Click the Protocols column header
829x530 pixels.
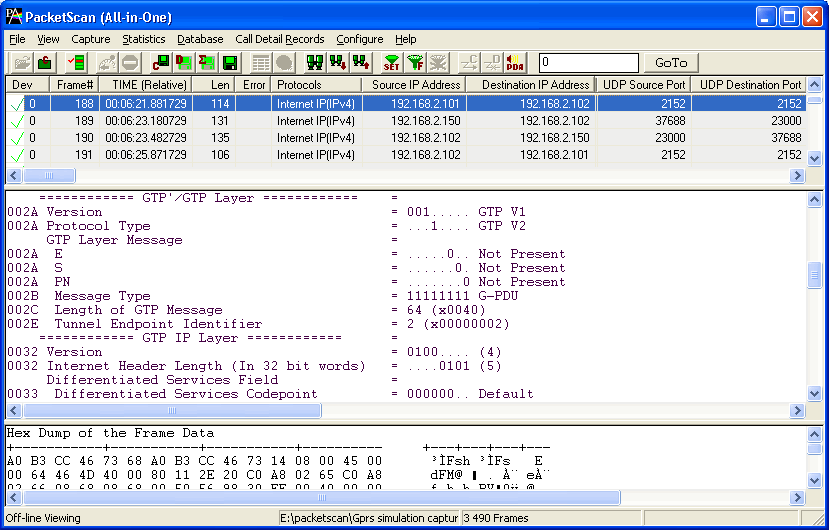(317, 85)
